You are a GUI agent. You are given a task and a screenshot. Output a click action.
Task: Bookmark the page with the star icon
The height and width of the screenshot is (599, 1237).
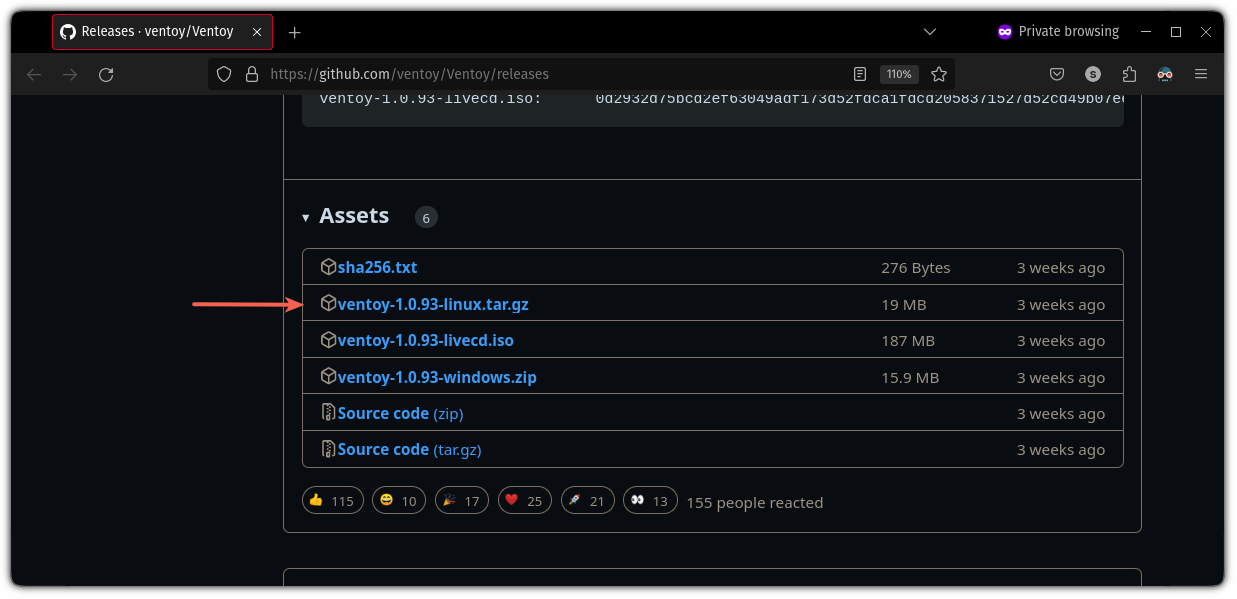tap(938, 73)
